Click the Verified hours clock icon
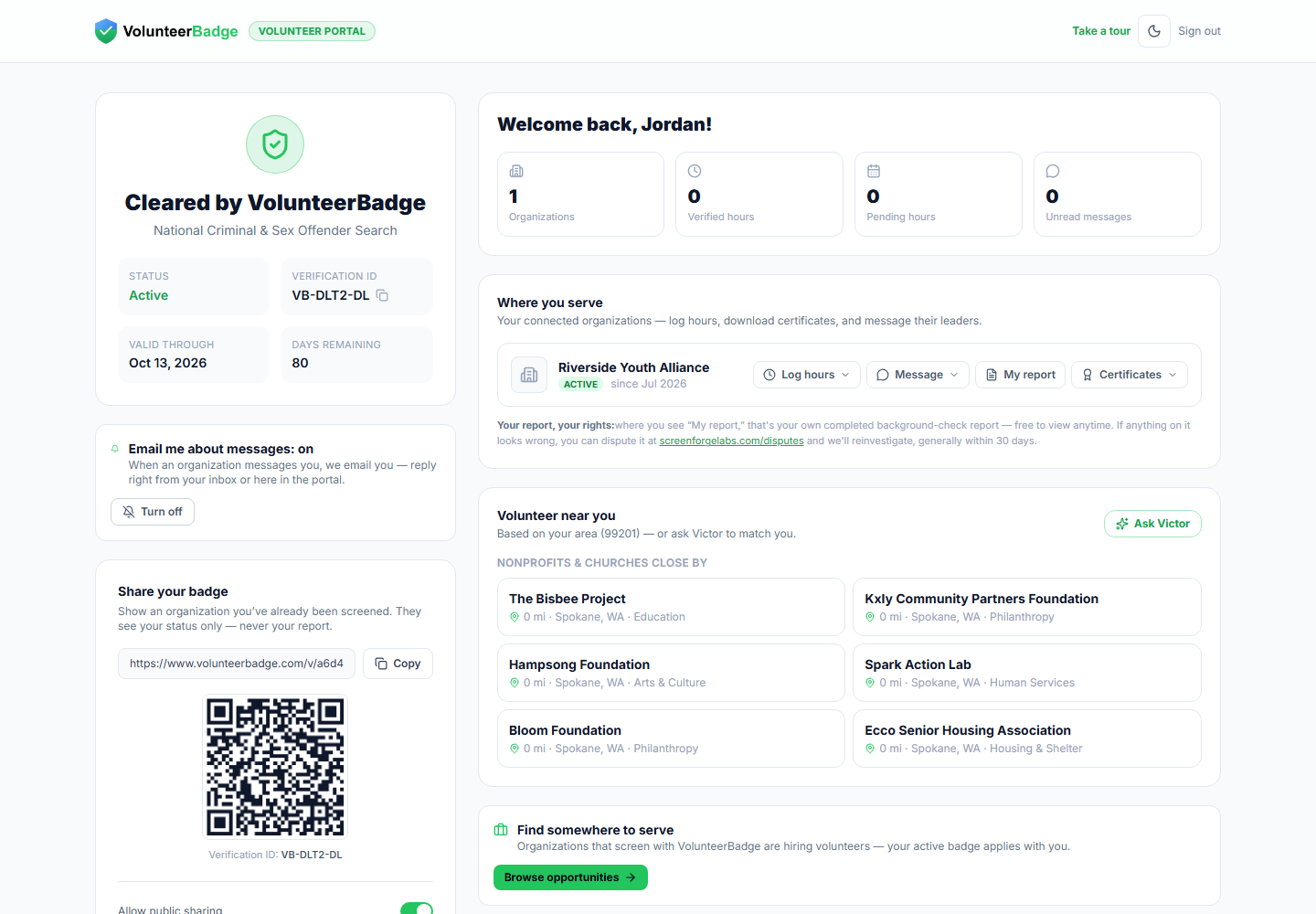The height and width of the screenshot is (914, 1316). tap(695, 171)
